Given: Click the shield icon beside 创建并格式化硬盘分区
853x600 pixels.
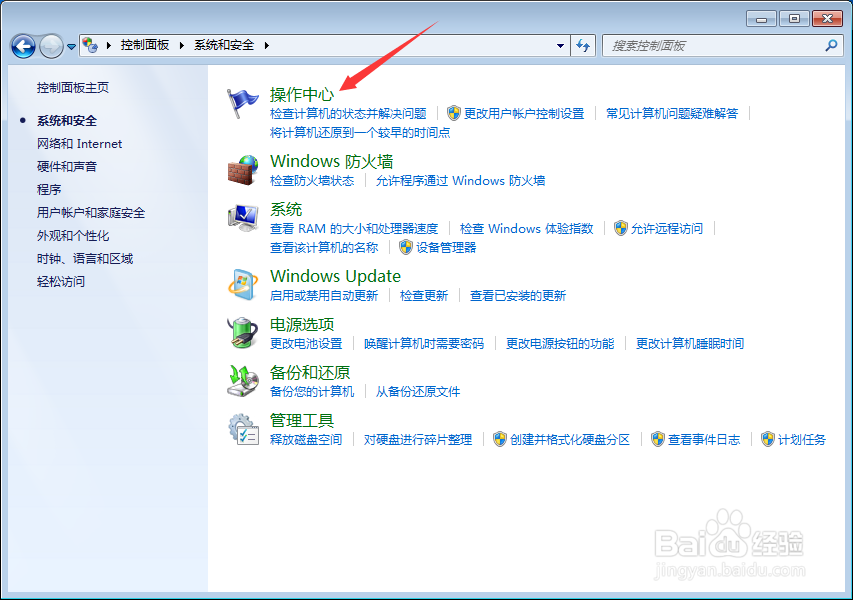Looking at the screenshot, I should click(x=500, y=439).
